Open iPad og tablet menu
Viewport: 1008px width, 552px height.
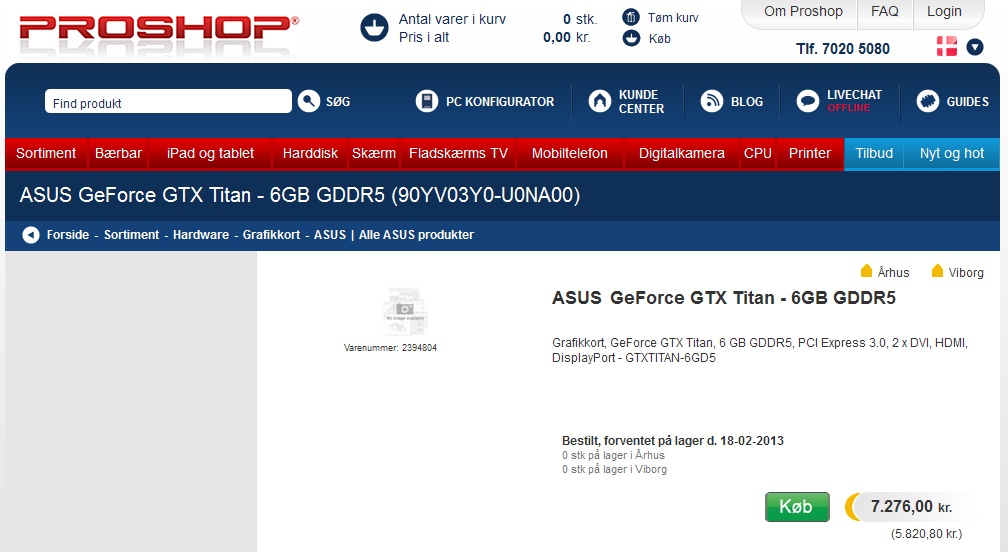point(210,153)
